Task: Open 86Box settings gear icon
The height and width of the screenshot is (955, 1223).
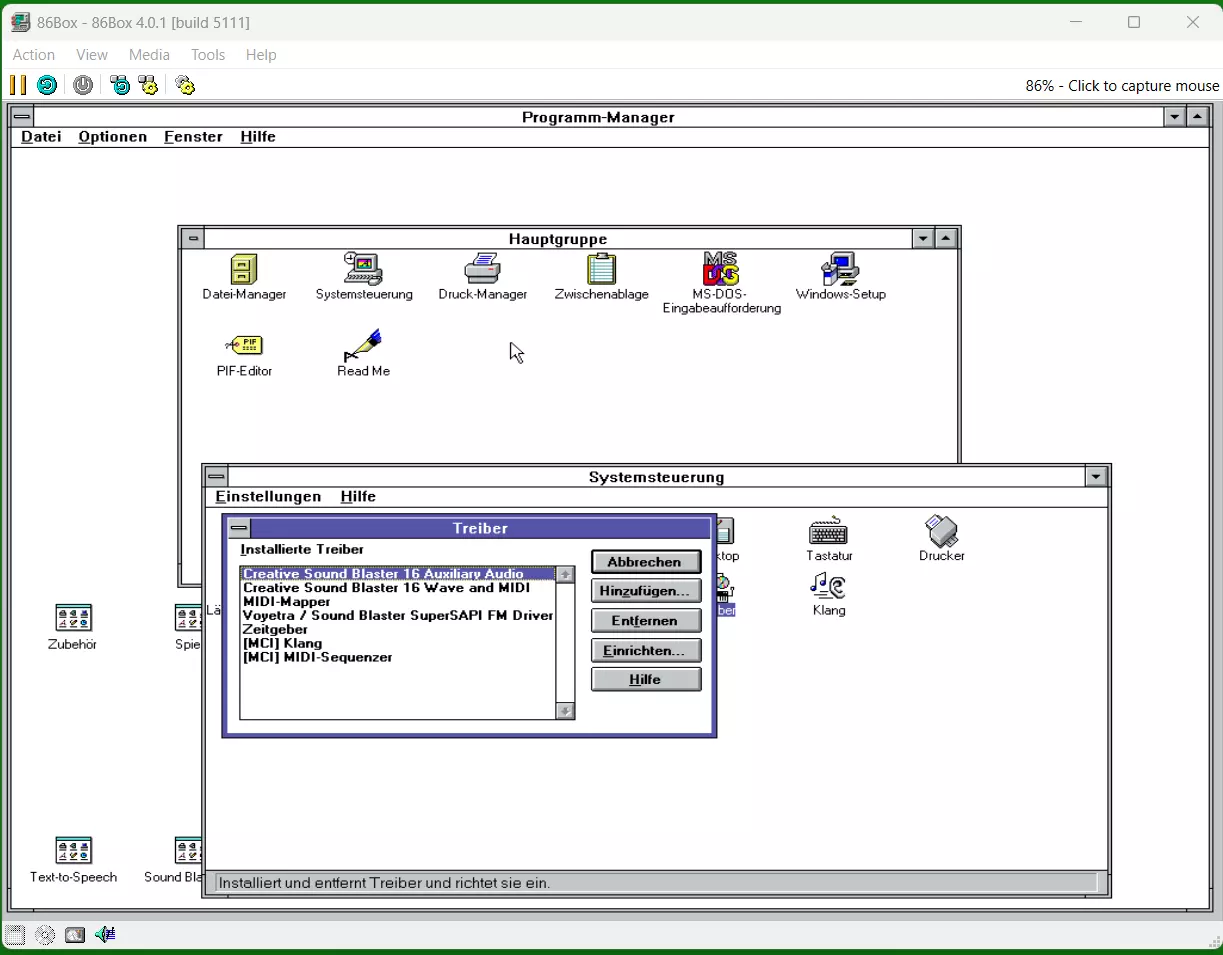Action: [x=185, y=85]
